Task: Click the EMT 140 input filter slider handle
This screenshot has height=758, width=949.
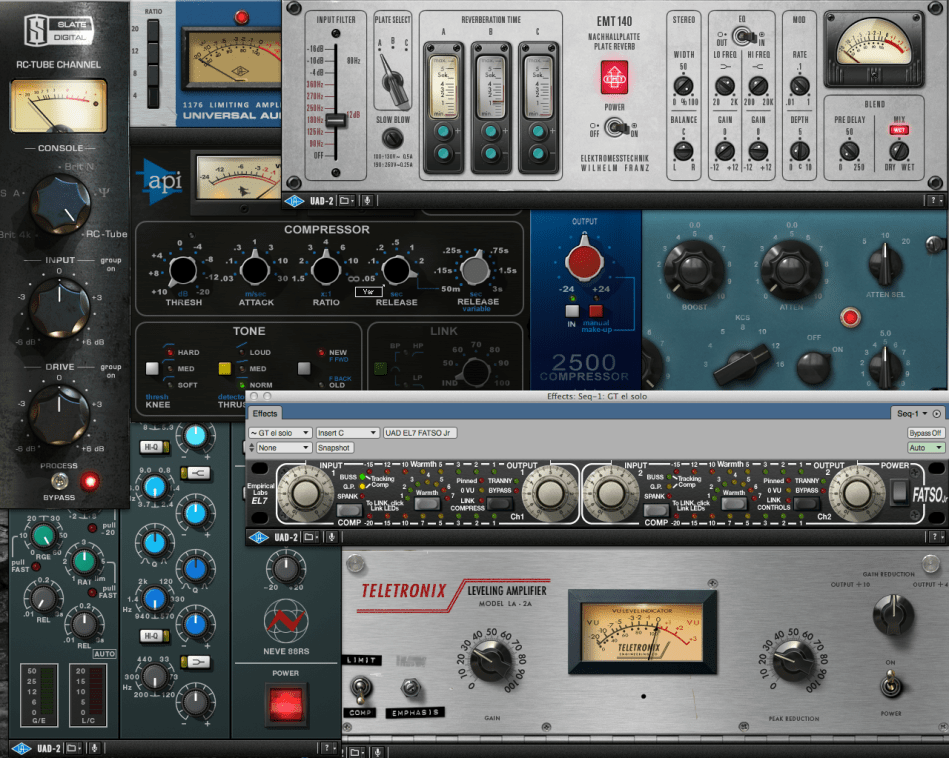Action: (x=337, y=119)
